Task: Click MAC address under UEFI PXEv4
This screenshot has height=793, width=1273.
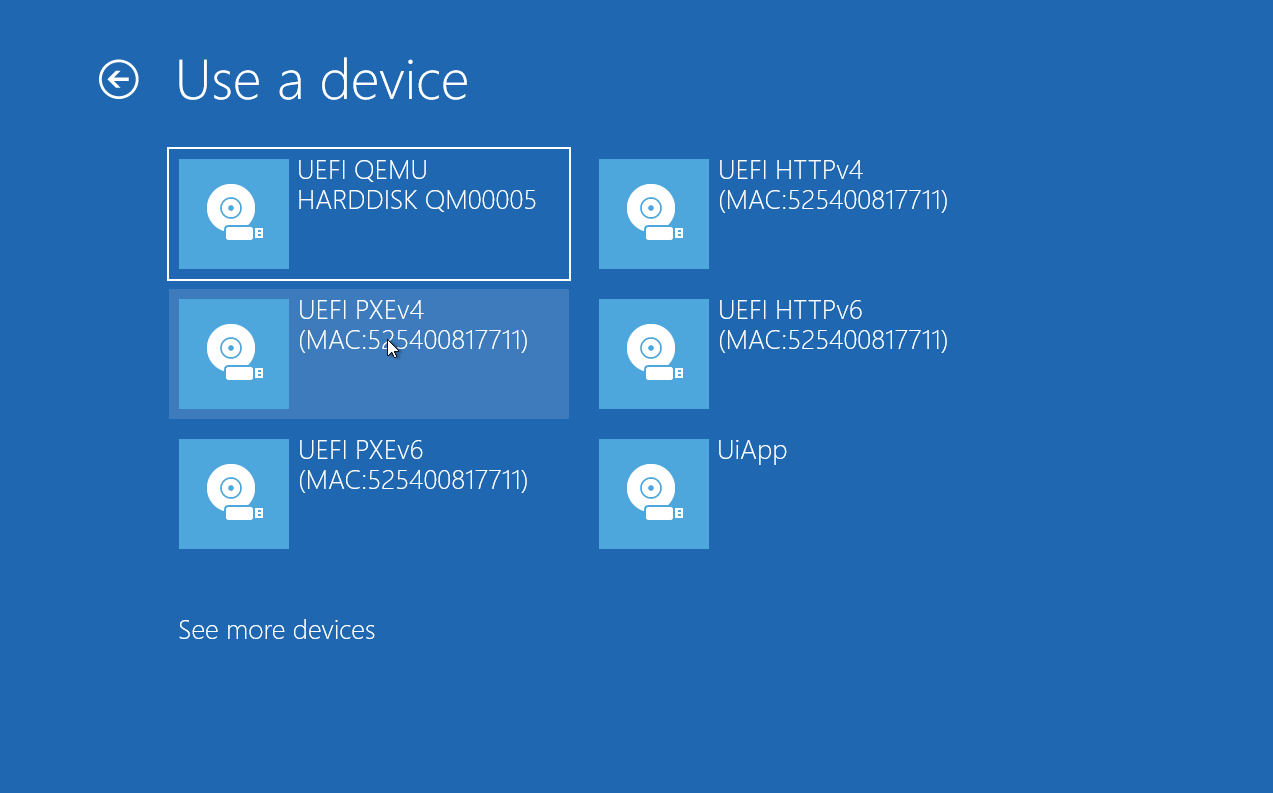Action: pyautogui.click(x=413, y=341)
